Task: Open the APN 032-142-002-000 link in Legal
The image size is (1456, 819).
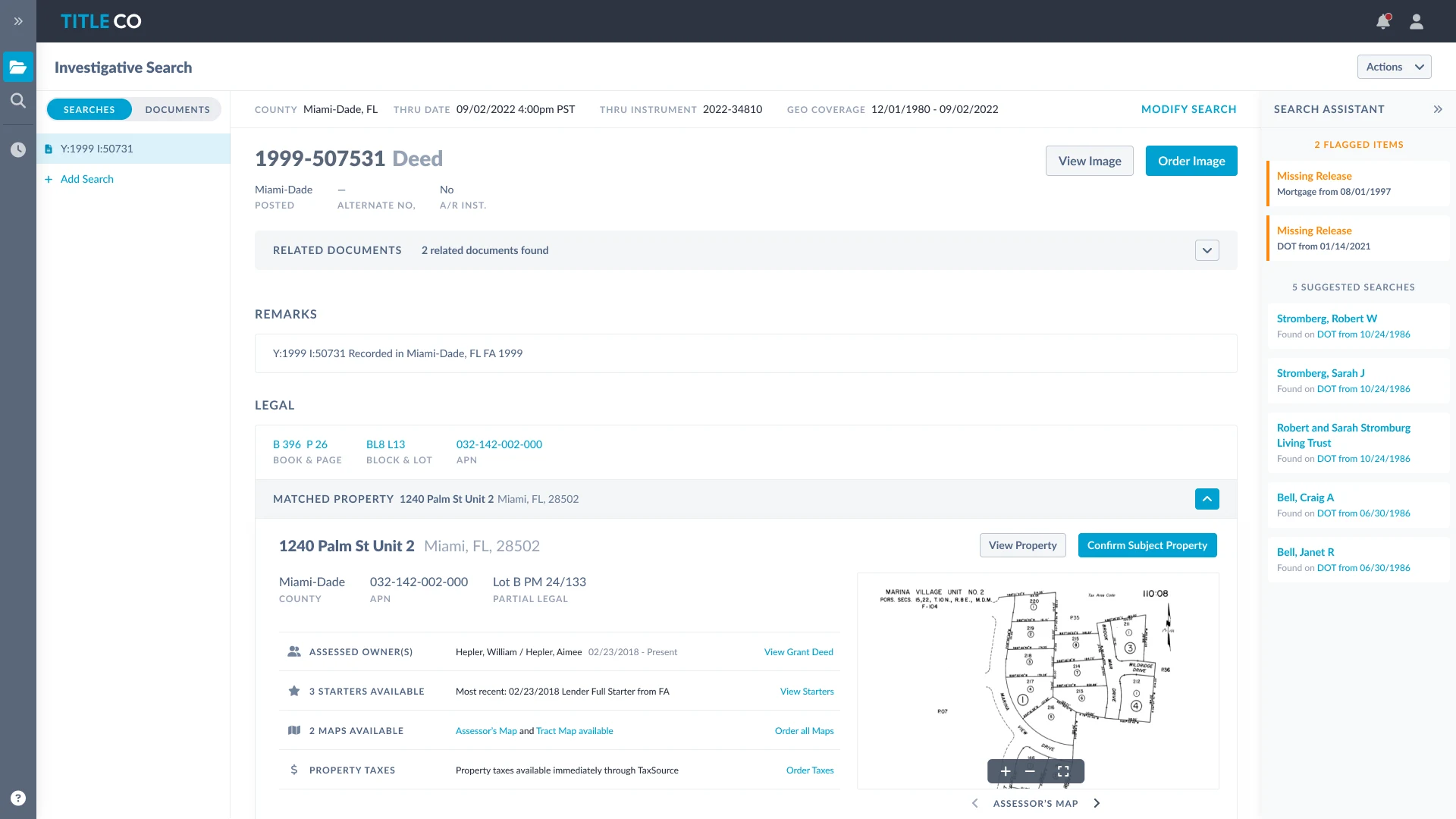Action: pyautogui.click(x=499, y=444)
